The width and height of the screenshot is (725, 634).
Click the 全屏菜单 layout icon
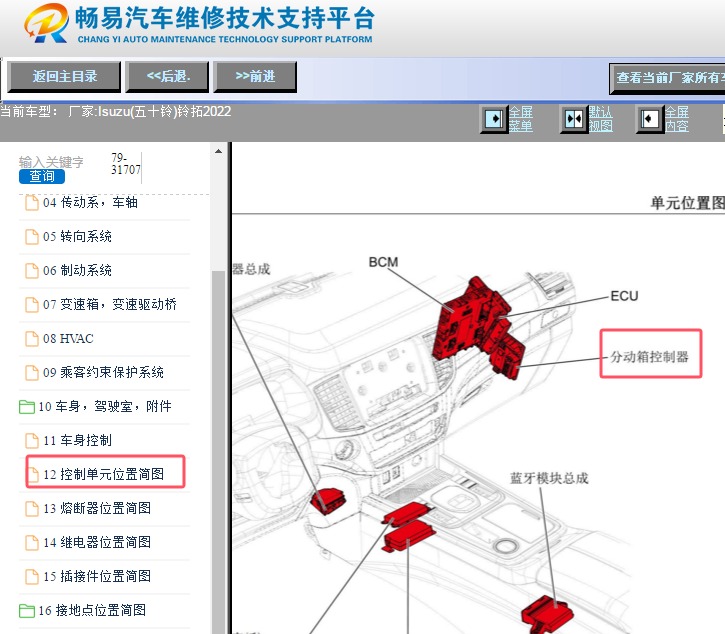(x=494, y=119)
